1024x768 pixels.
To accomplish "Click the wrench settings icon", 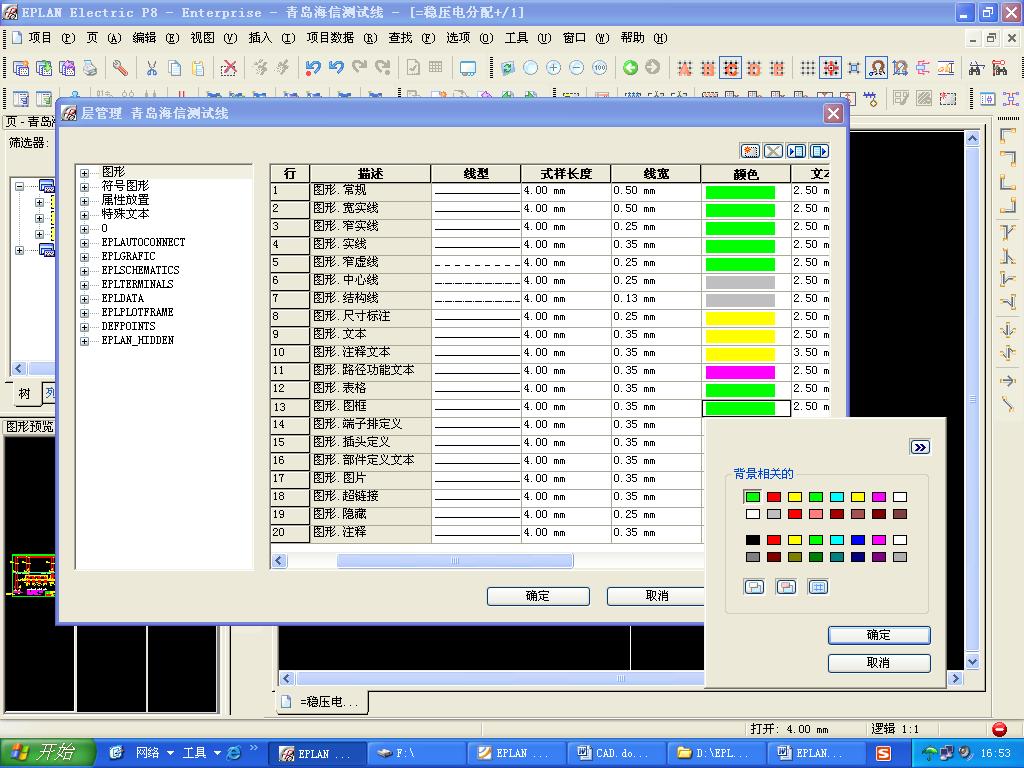I will click(x=120, y=67).
